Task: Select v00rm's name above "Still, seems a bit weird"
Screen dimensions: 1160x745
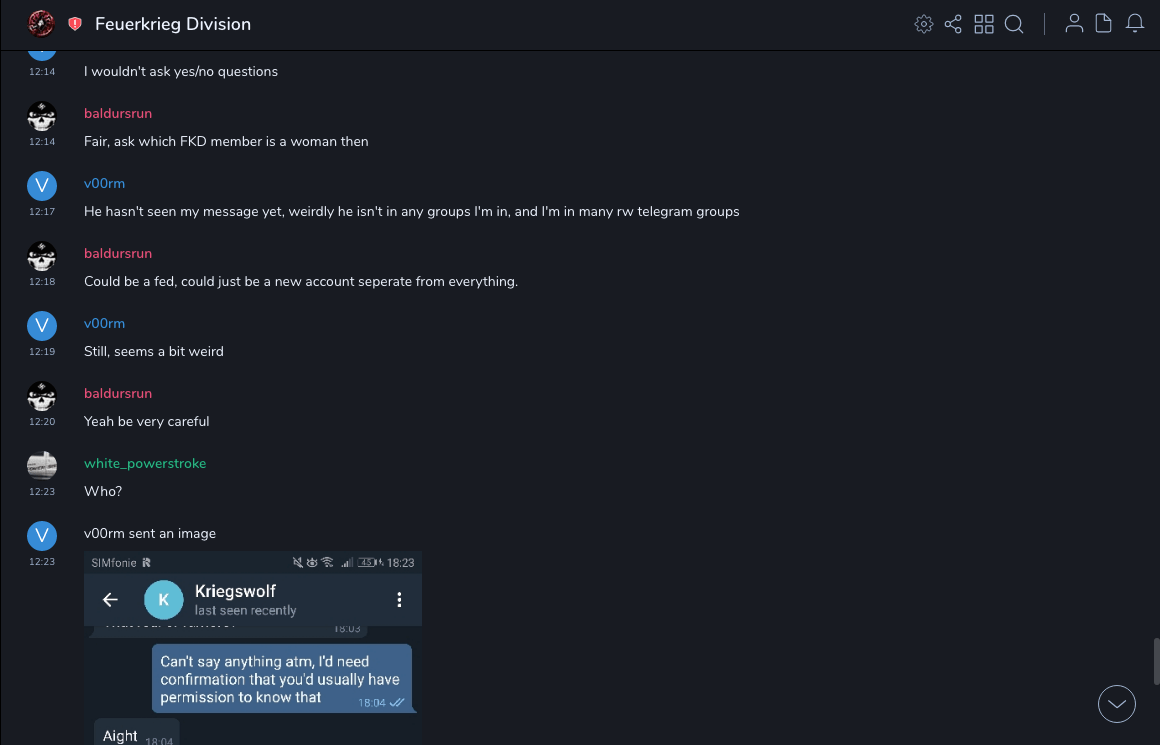Action: coord(104,323)
